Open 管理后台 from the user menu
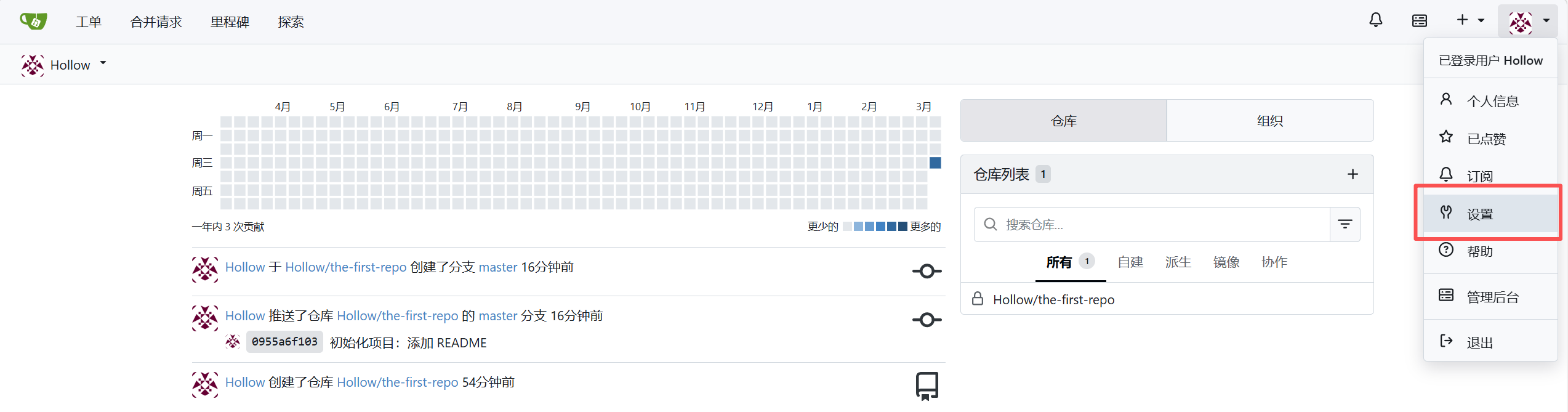The height and width of the screenshot is (412, 1568). 1492,297
